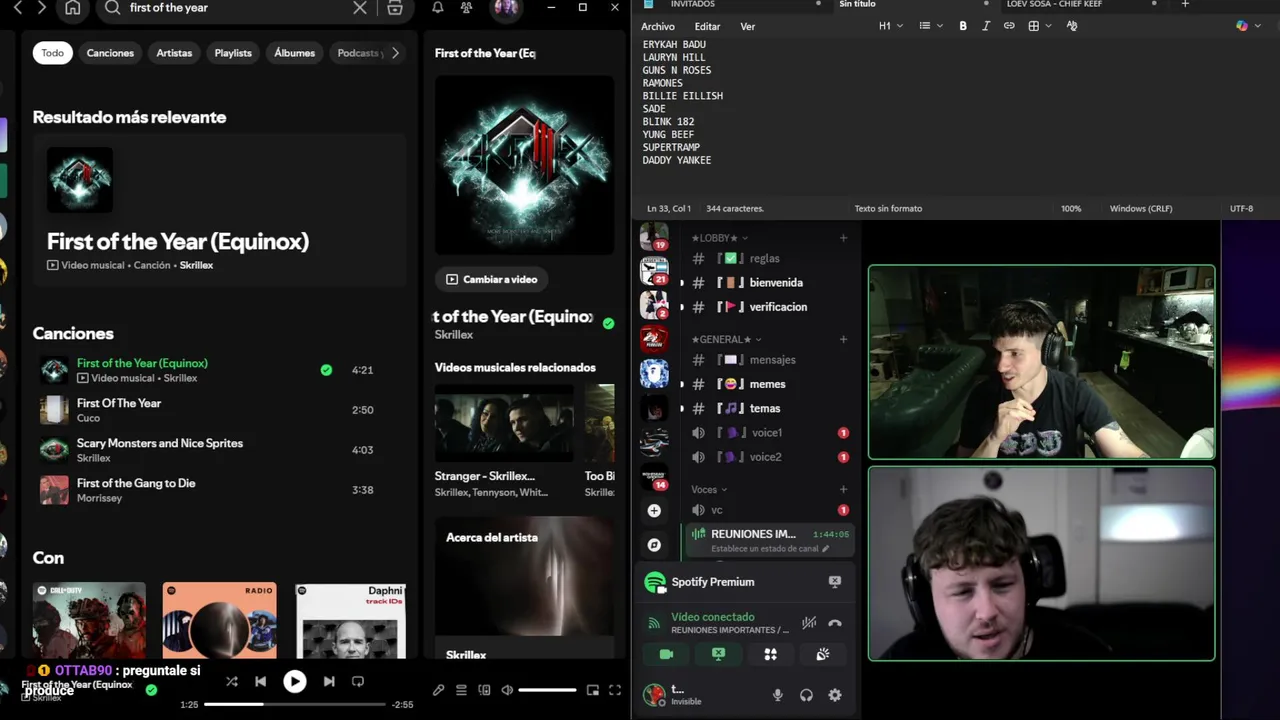Enter Spotify fullscreen mode
This screenshot has width=1280, height=720.
615,690
